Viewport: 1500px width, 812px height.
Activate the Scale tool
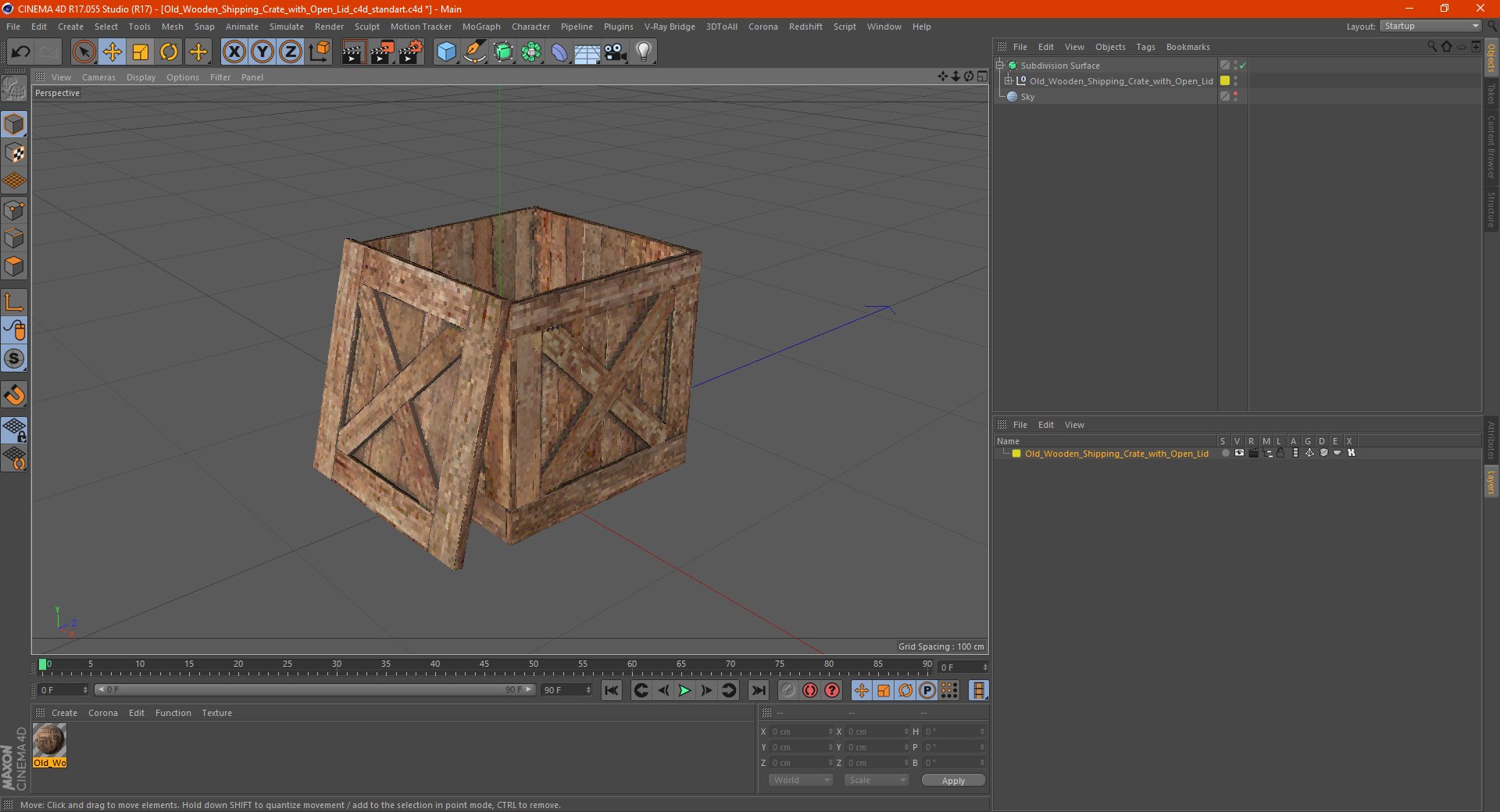point(141,52)
